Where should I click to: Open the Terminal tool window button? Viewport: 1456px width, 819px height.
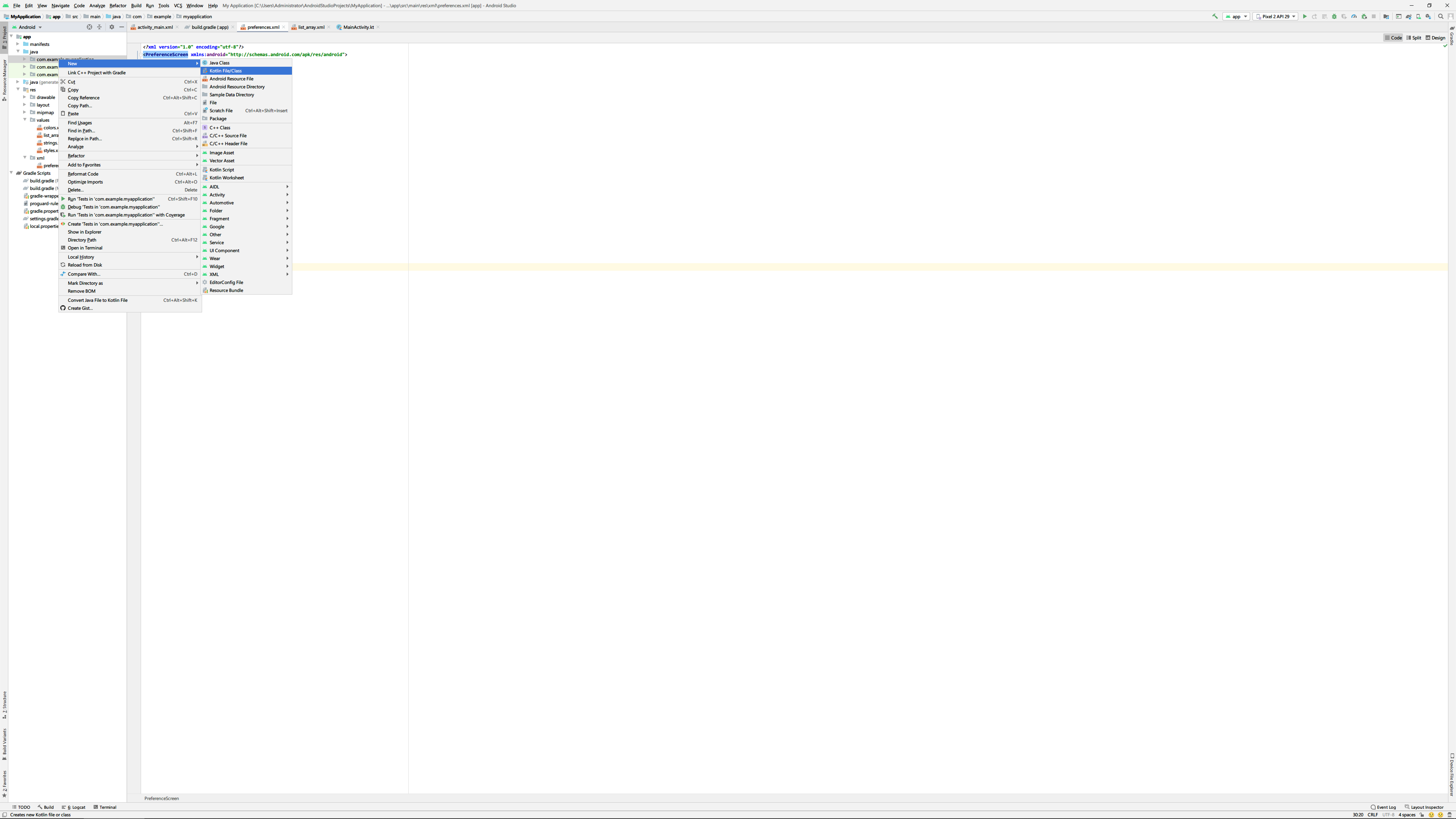point(105,807)
